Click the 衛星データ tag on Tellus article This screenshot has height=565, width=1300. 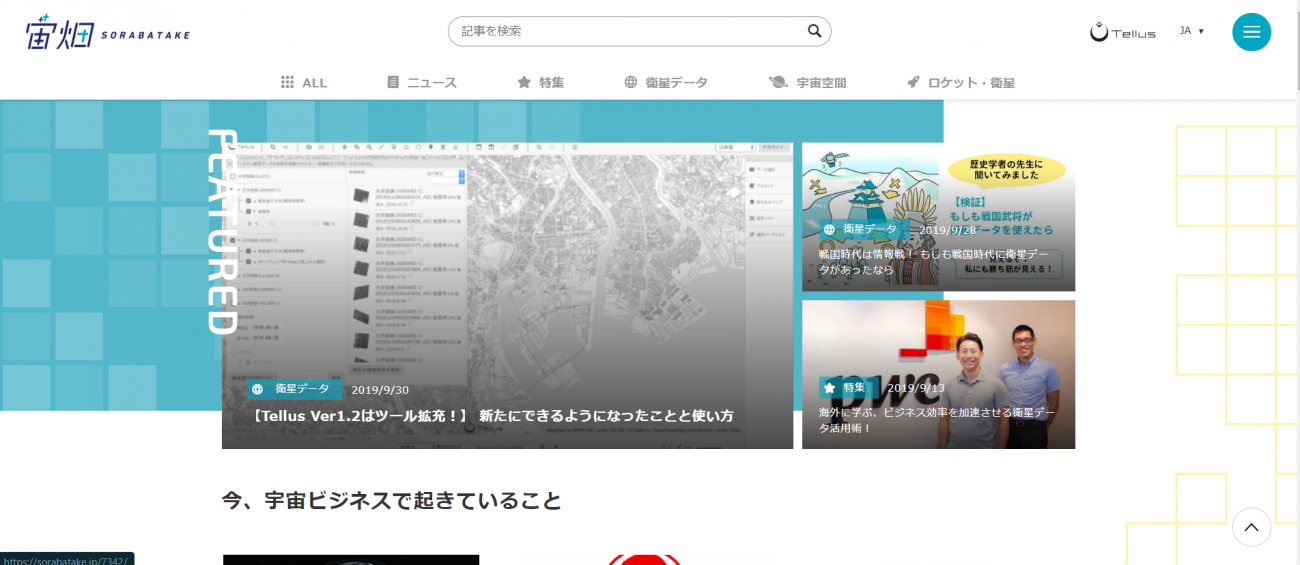click(x=295, y=389)
